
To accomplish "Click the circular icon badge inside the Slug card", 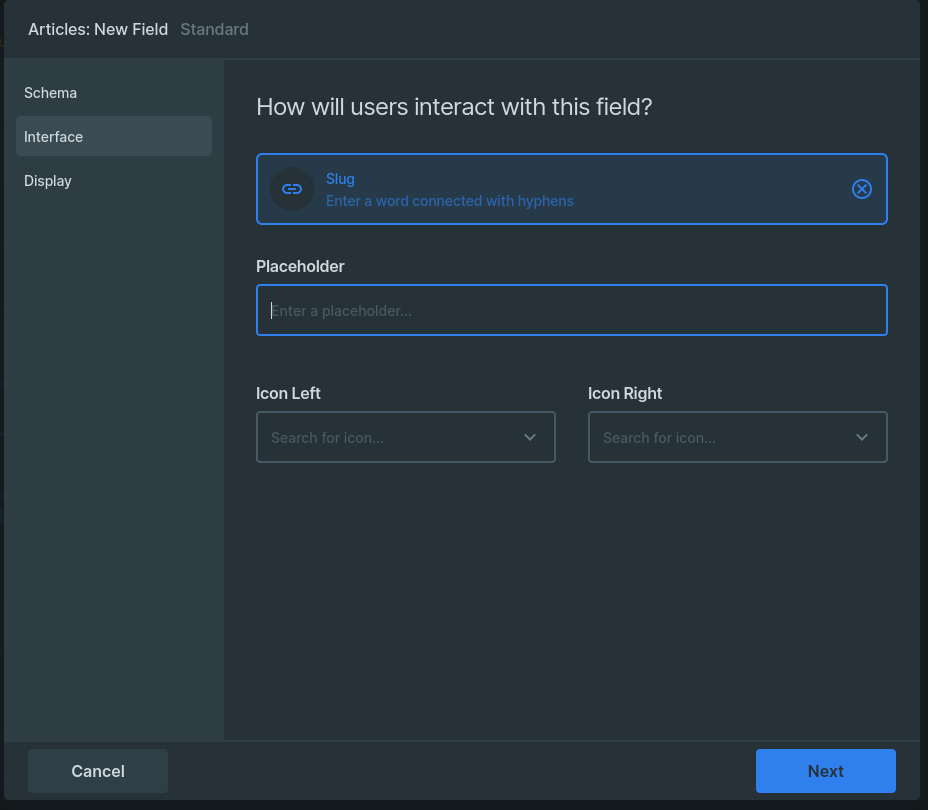I will (291, 189).
